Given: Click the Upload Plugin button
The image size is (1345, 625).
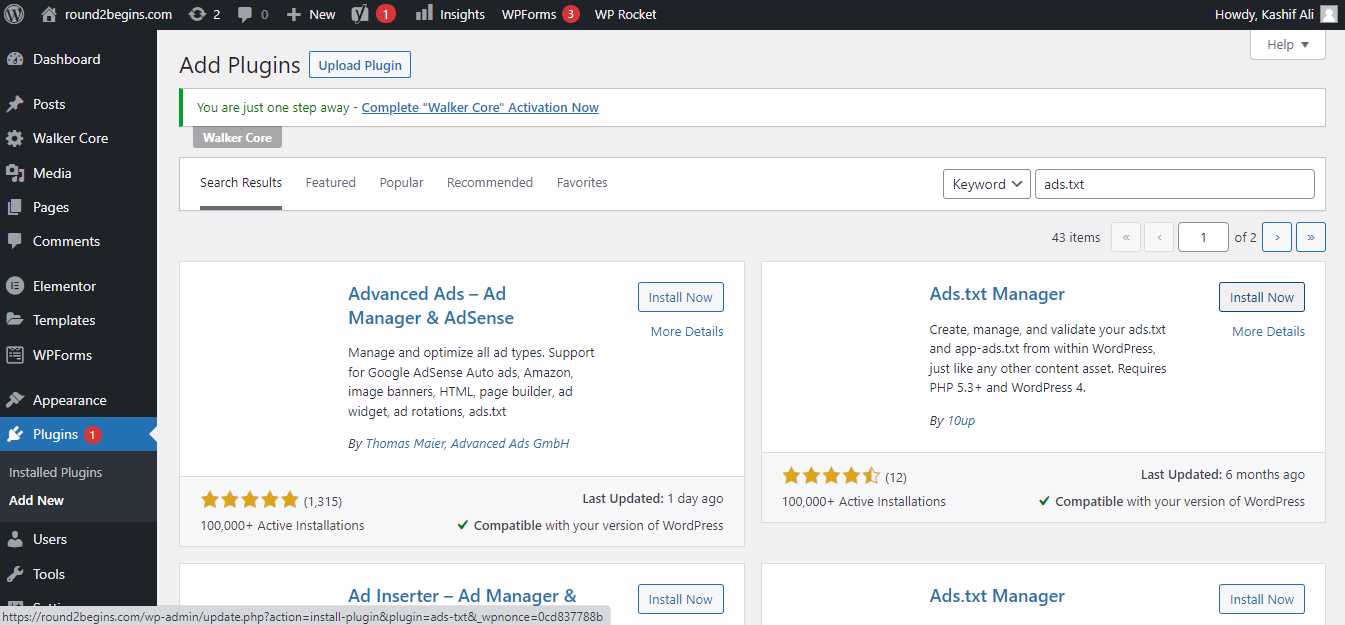Looking at the screenshot, I should pyautogui.click(x=360, y=65).
